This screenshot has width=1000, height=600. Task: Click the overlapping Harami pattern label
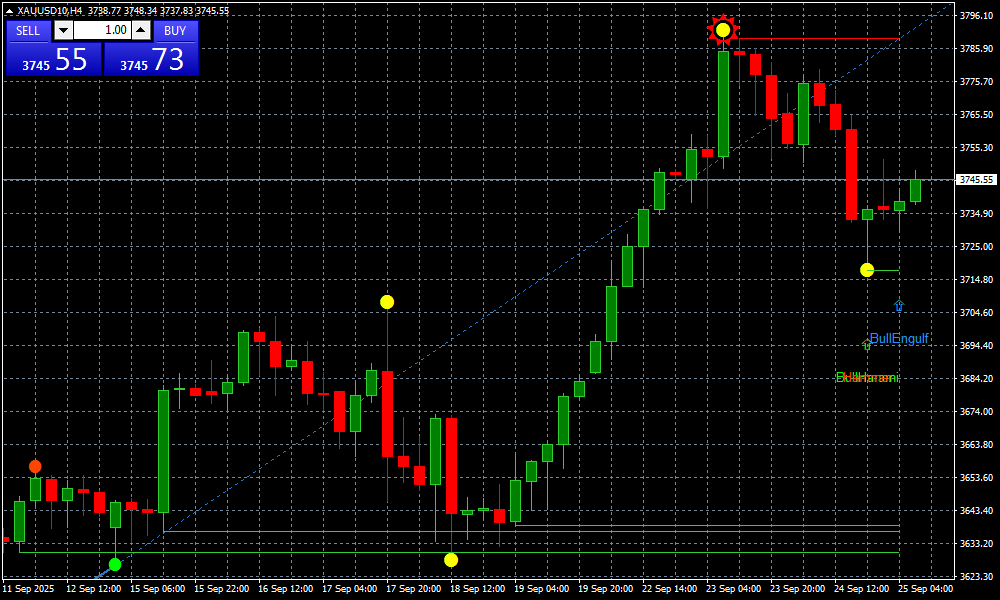pos(867,377)
